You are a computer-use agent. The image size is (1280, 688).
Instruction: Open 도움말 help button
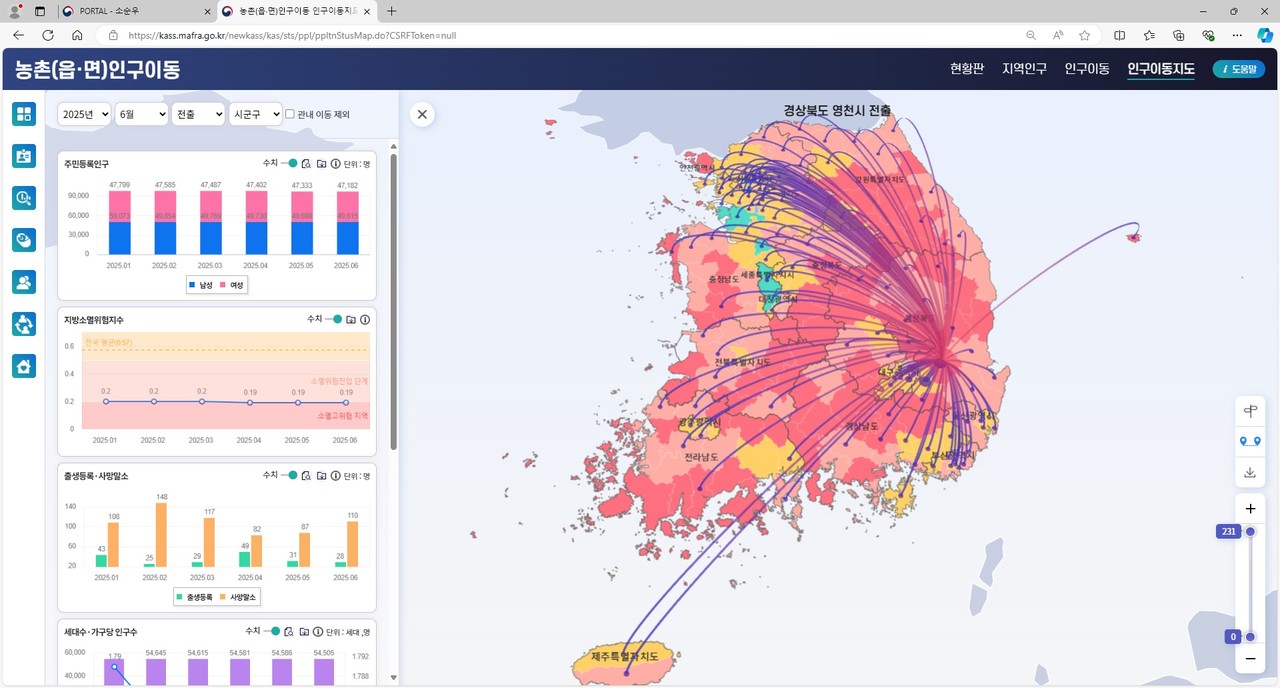(1238, 69)
